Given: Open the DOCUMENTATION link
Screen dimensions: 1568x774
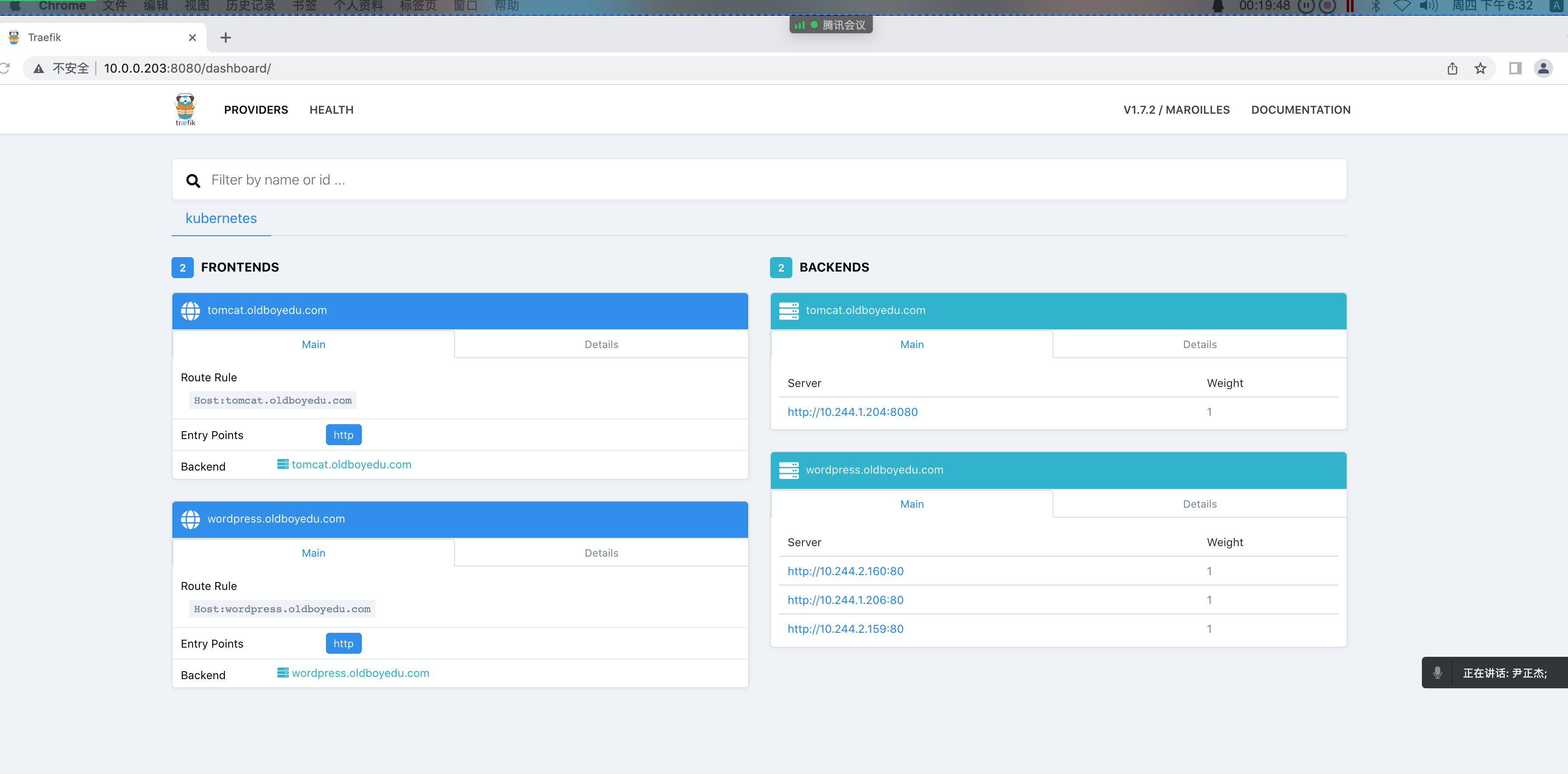Looking at the screenshot, I should (1300, 110).
